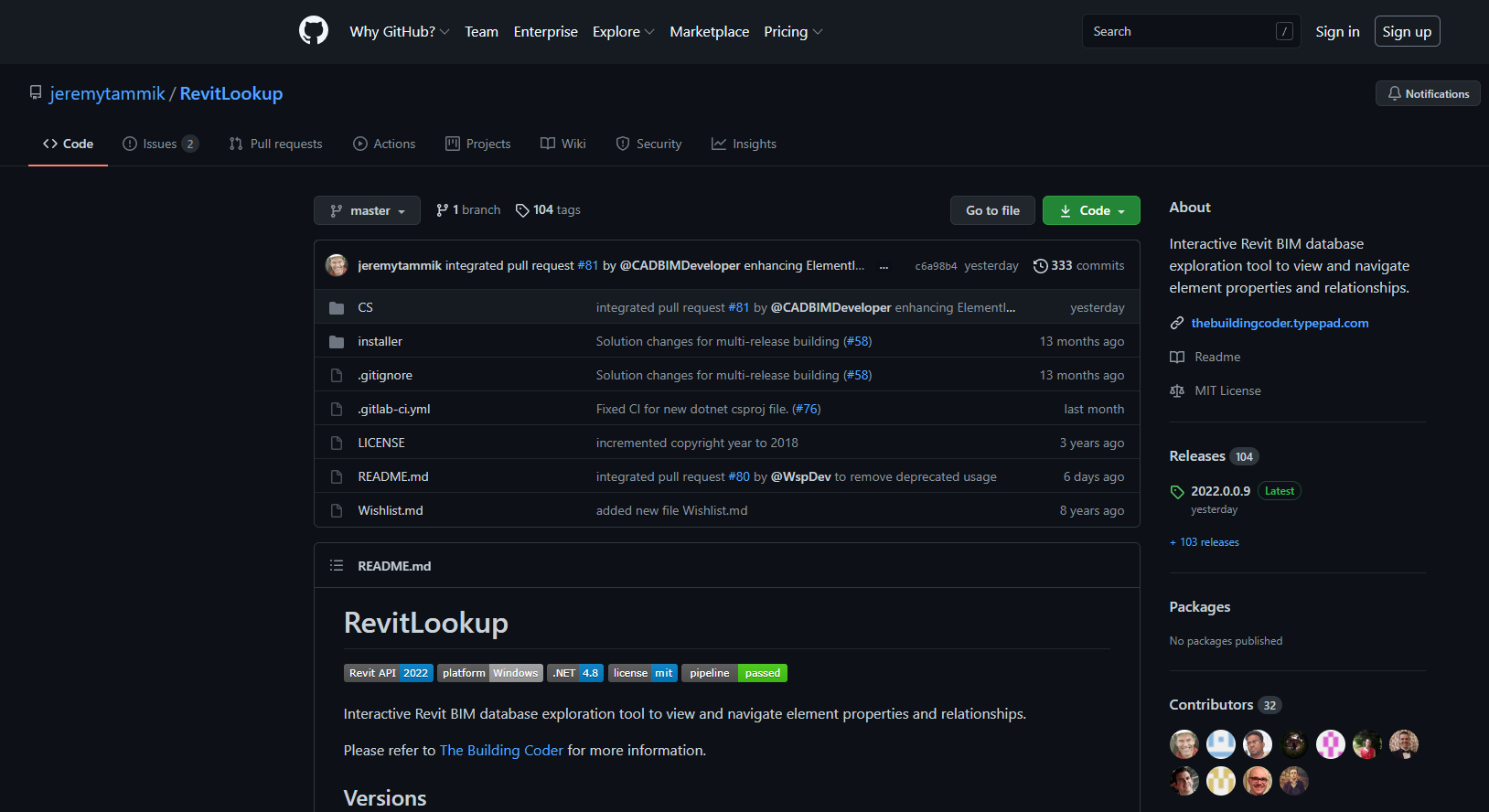The height and width of the screenshot is (812, 1489).
Task: Click the link icon beside thebuildingcoder.typepad.com
Action: click(x=1177, y=324)
